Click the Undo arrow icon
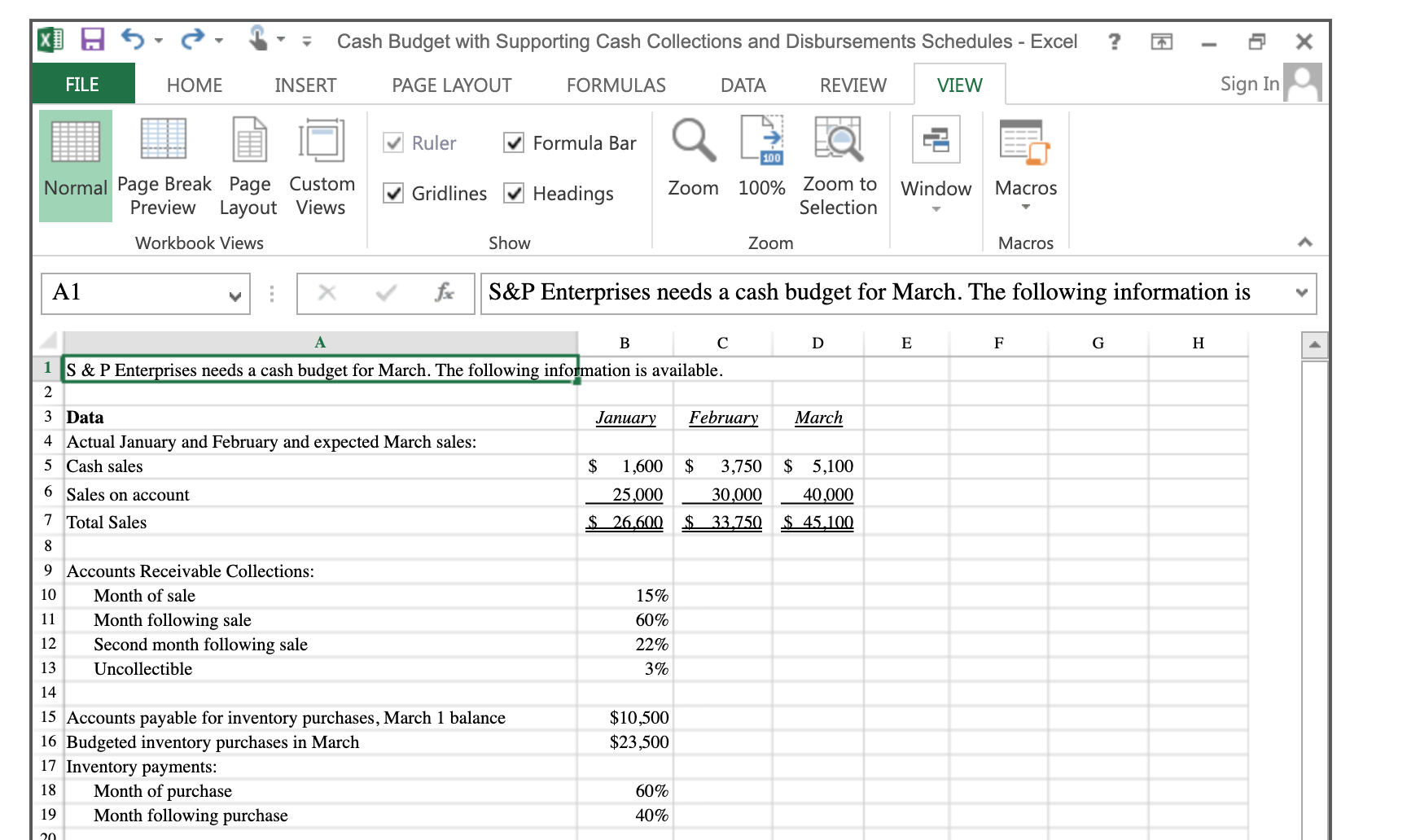Screen dimensions: 1407x840 click(x=131, y=40)
